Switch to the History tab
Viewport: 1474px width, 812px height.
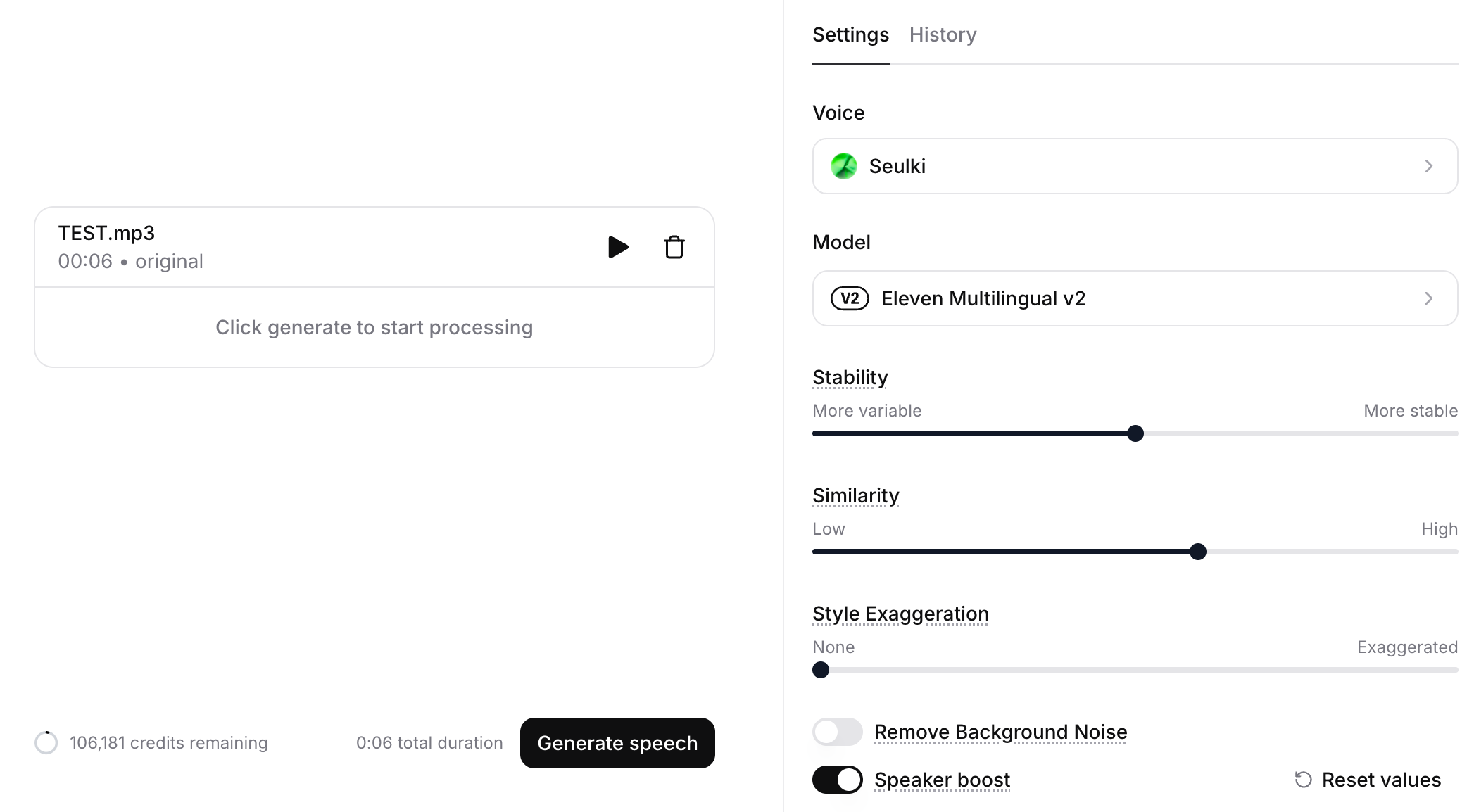tap(943, 34)
